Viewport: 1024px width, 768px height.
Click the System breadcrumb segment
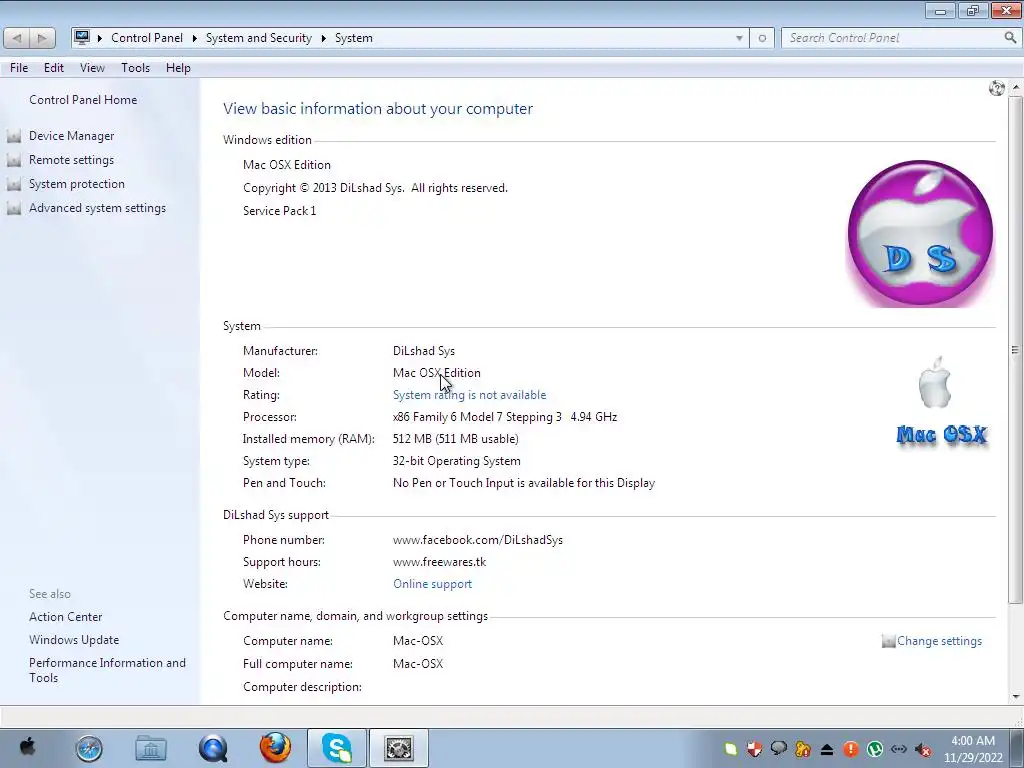pyautogui.click(x=354, y=38)
